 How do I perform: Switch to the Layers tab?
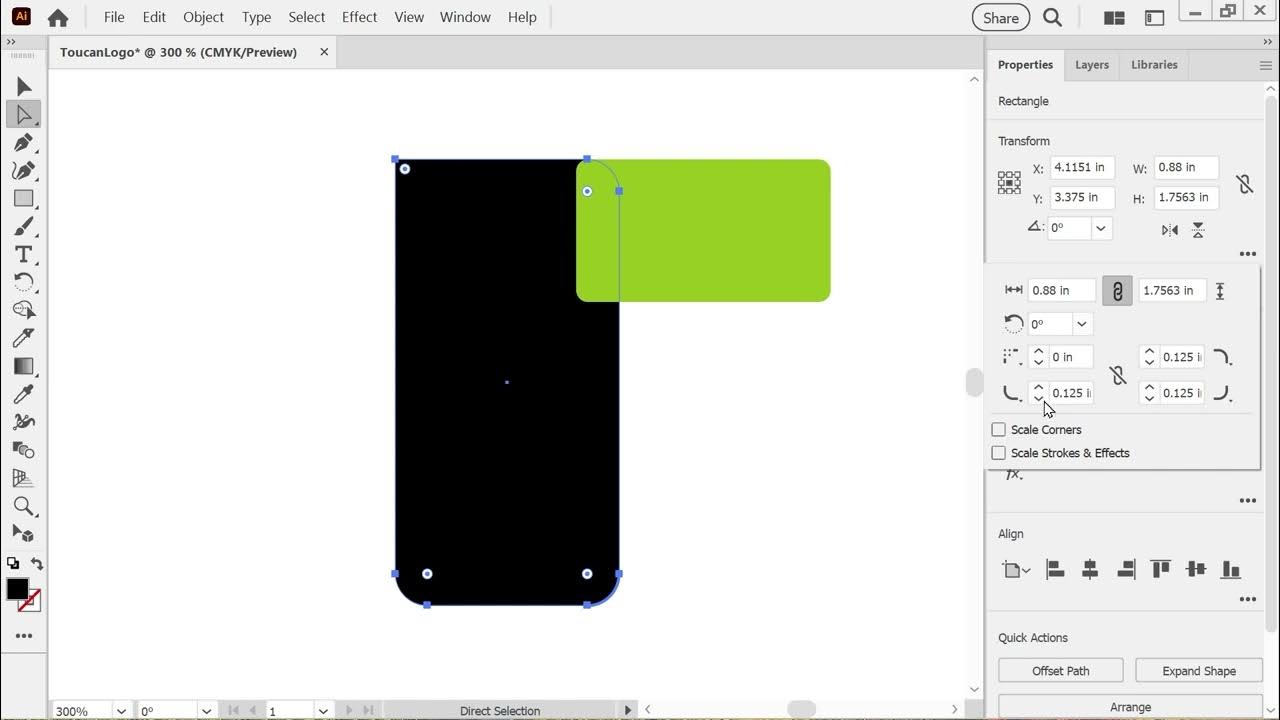[1091, 65]
